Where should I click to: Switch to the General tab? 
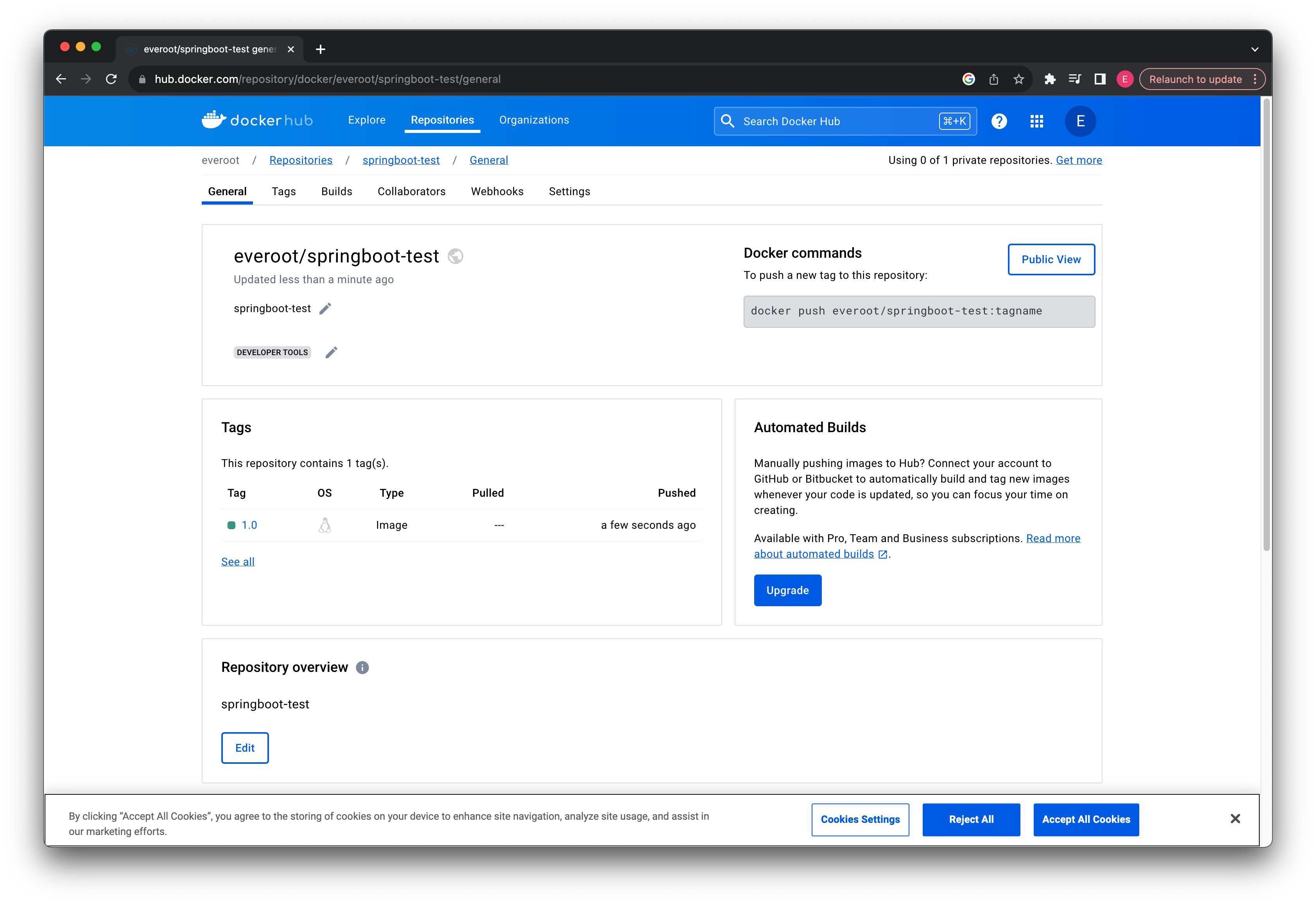coord(227,192)
